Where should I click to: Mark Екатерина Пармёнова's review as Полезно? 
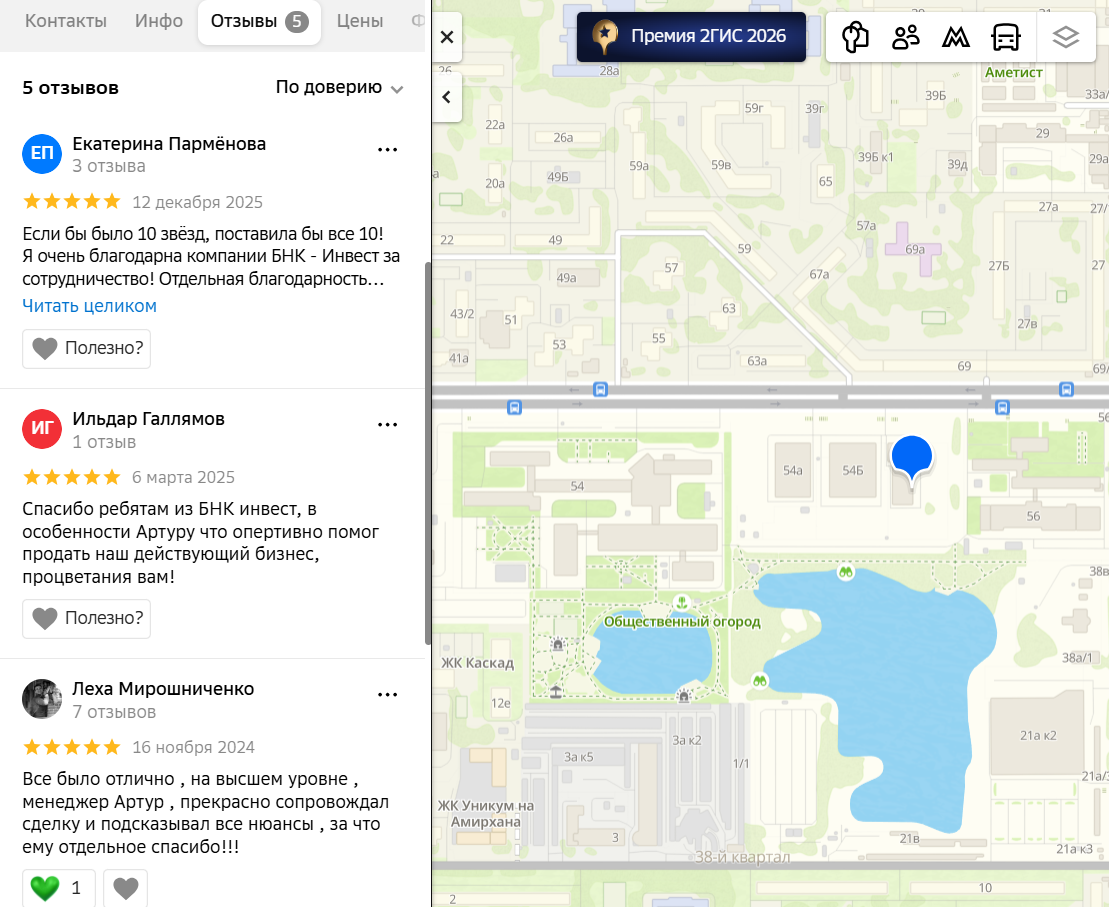point(86,348)
